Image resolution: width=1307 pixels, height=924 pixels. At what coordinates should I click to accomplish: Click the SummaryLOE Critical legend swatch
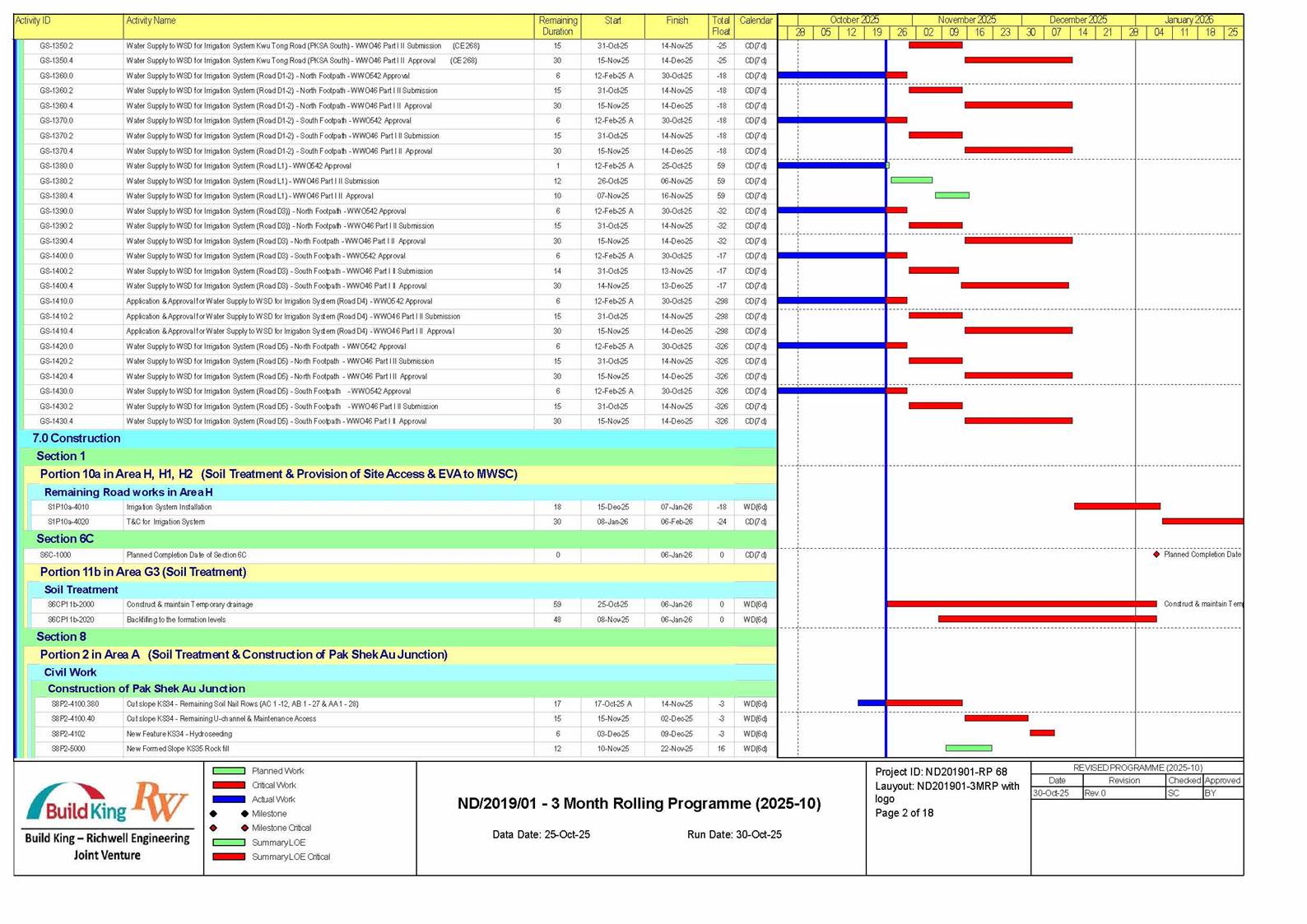(x=229, y=857)
